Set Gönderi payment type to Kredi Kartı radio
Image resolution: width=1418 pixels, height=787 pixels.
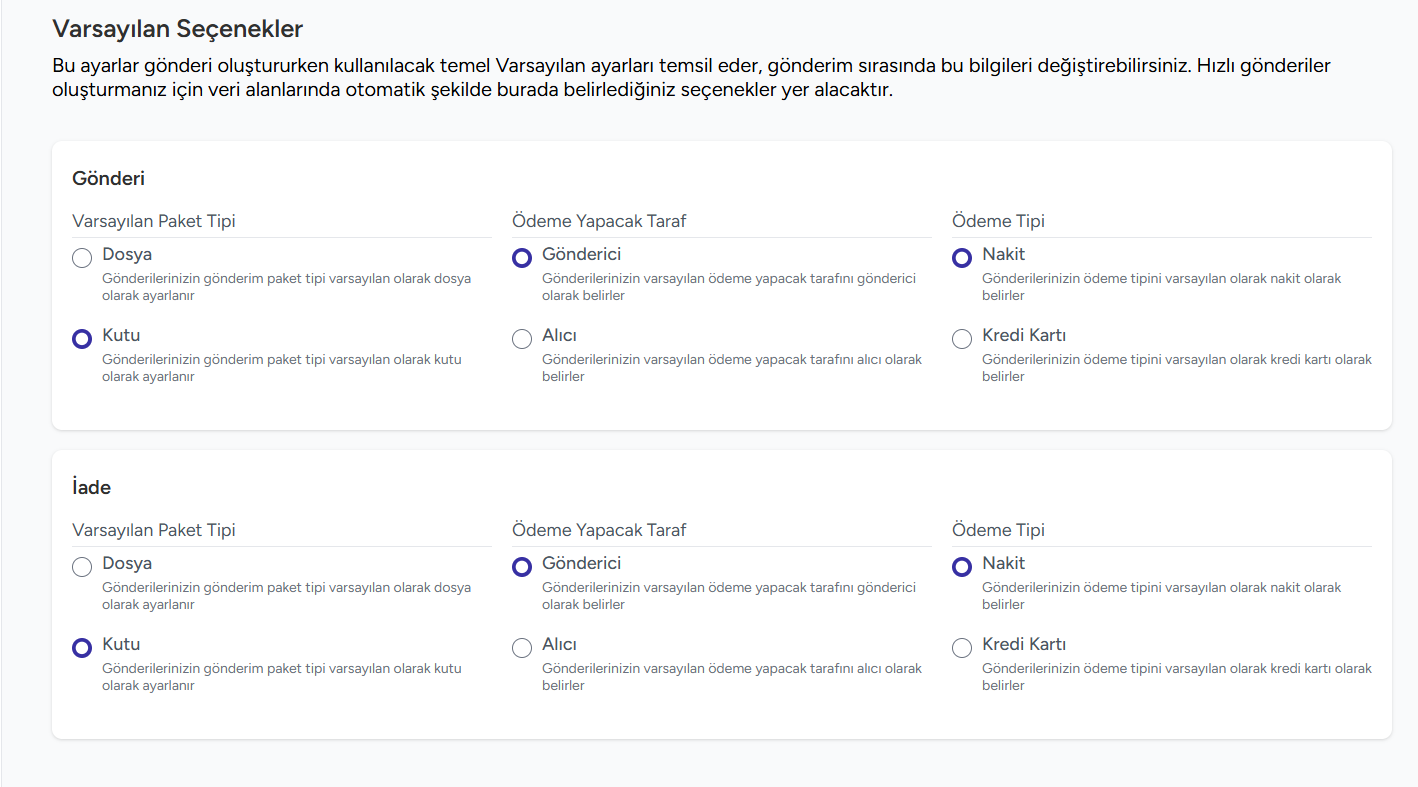click(x=961, y=339)
